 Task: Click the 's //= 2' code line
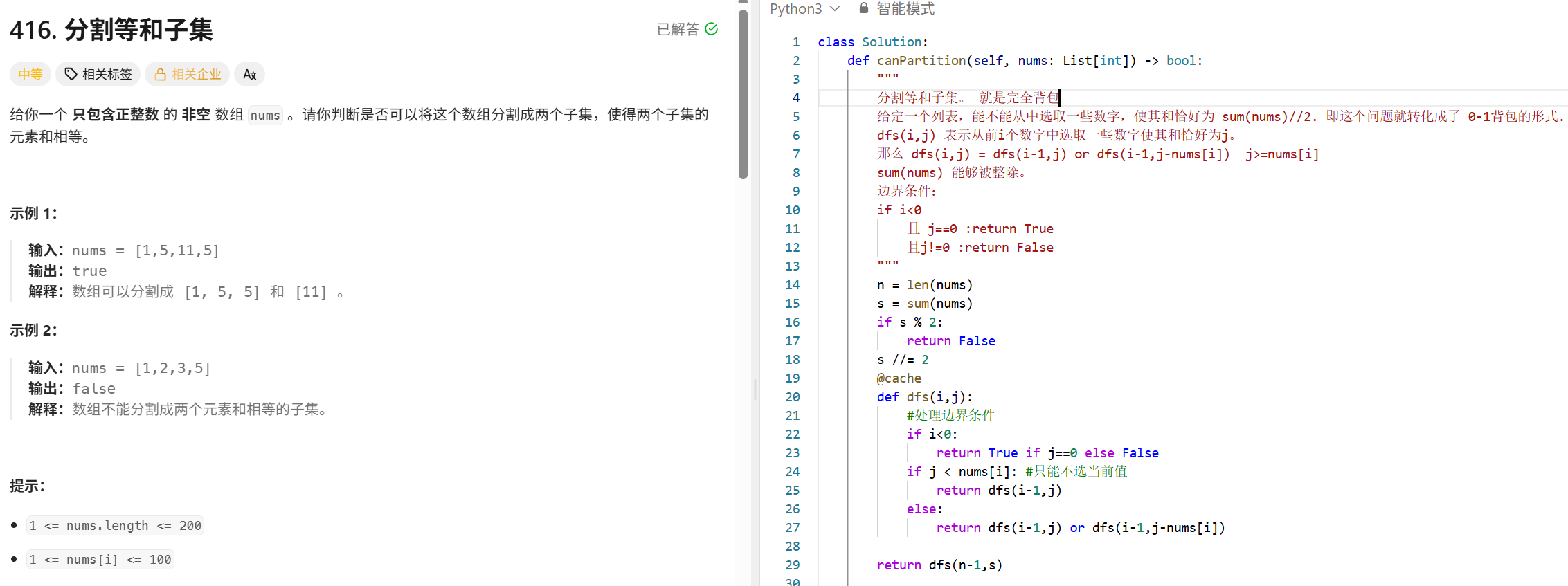(903, 360)
